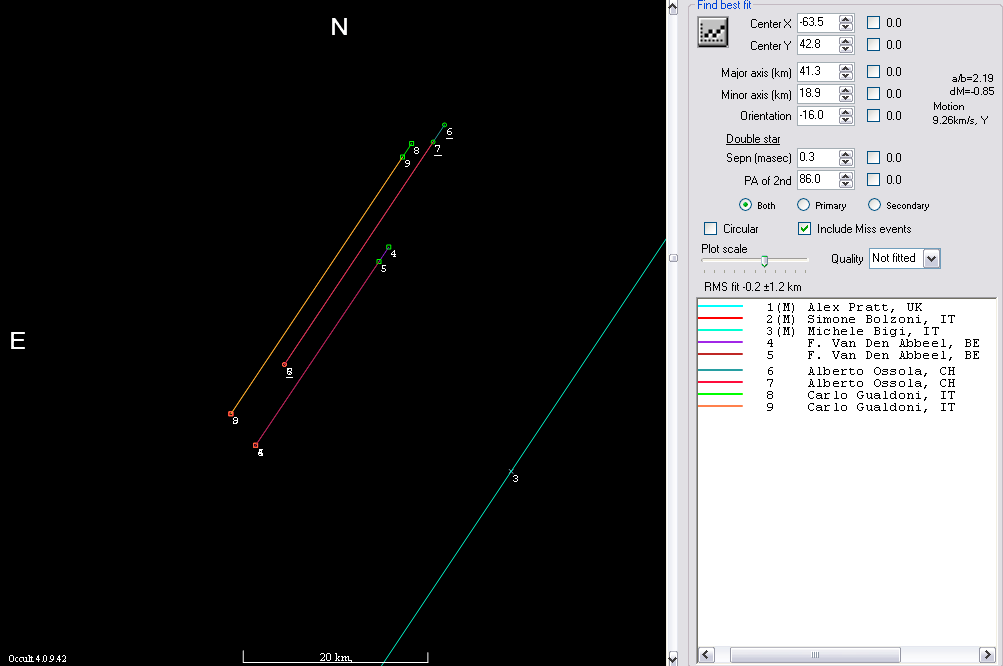Click observer list scroll left arrow
The image size is (1003, 666).
pos(706,654)
